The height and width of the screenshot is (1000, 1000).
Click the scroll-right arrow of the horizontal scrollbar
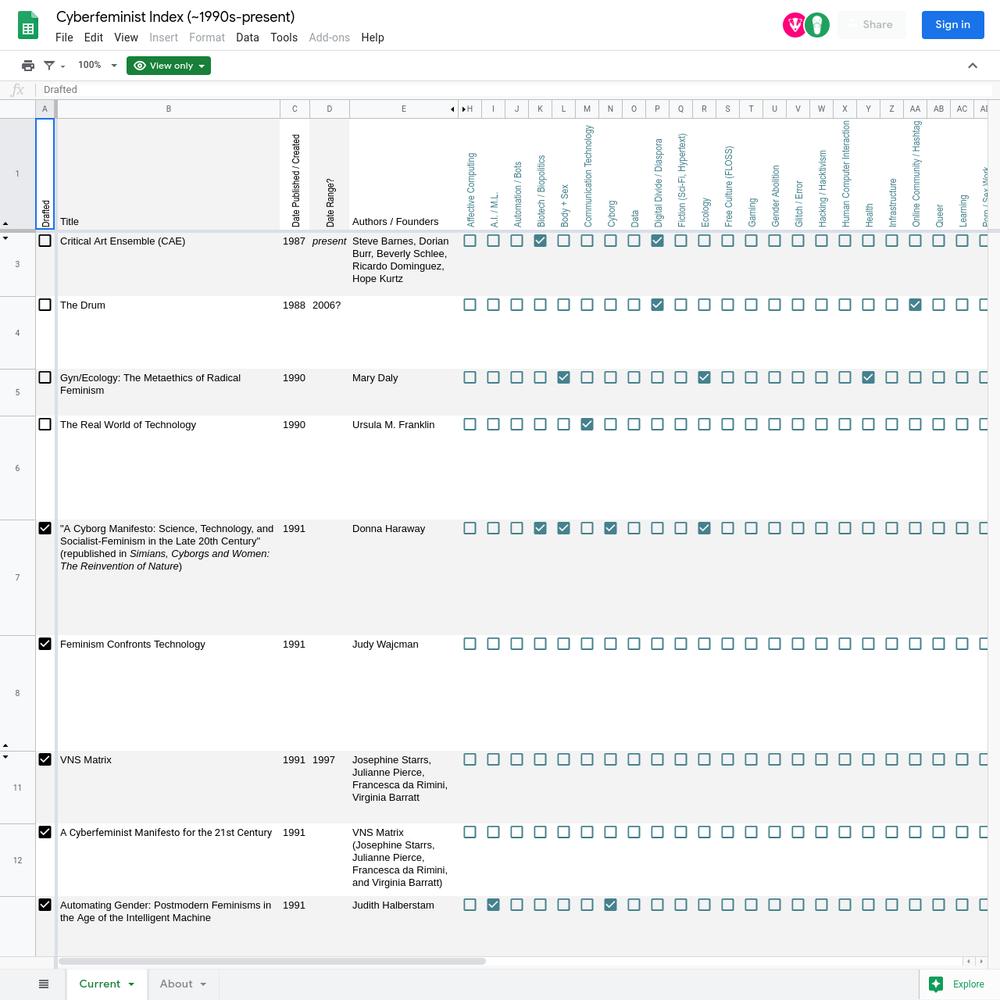tap(981, 961)
